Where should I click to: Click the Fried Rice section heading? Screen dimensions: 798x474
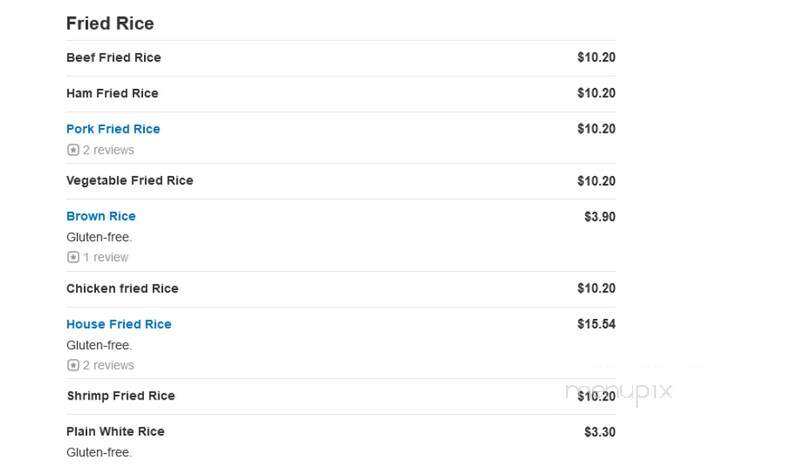[x=110, y=23]
